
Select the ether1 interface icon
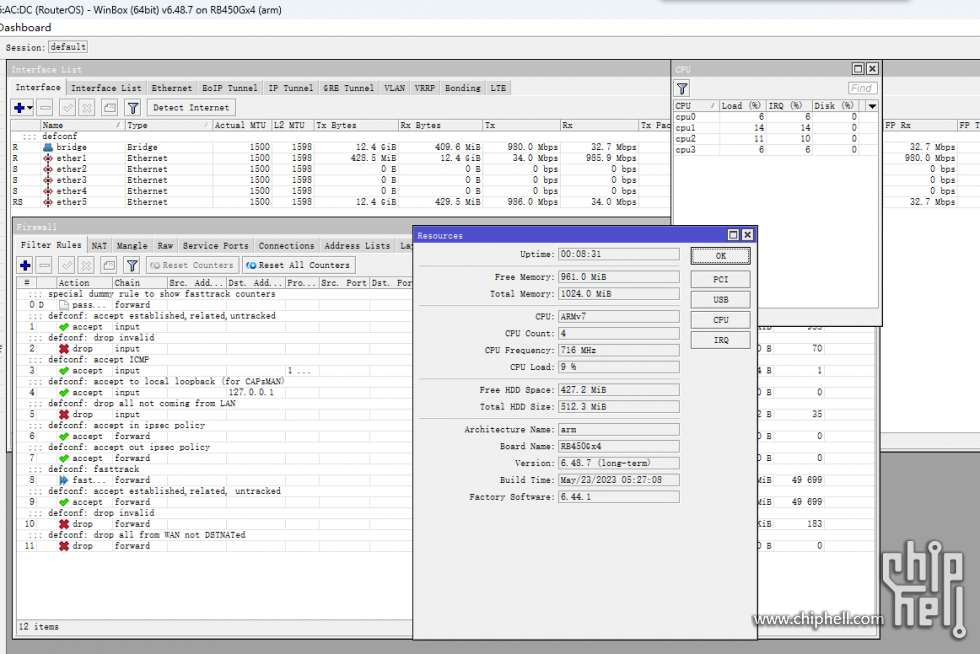tap(48, 158)
